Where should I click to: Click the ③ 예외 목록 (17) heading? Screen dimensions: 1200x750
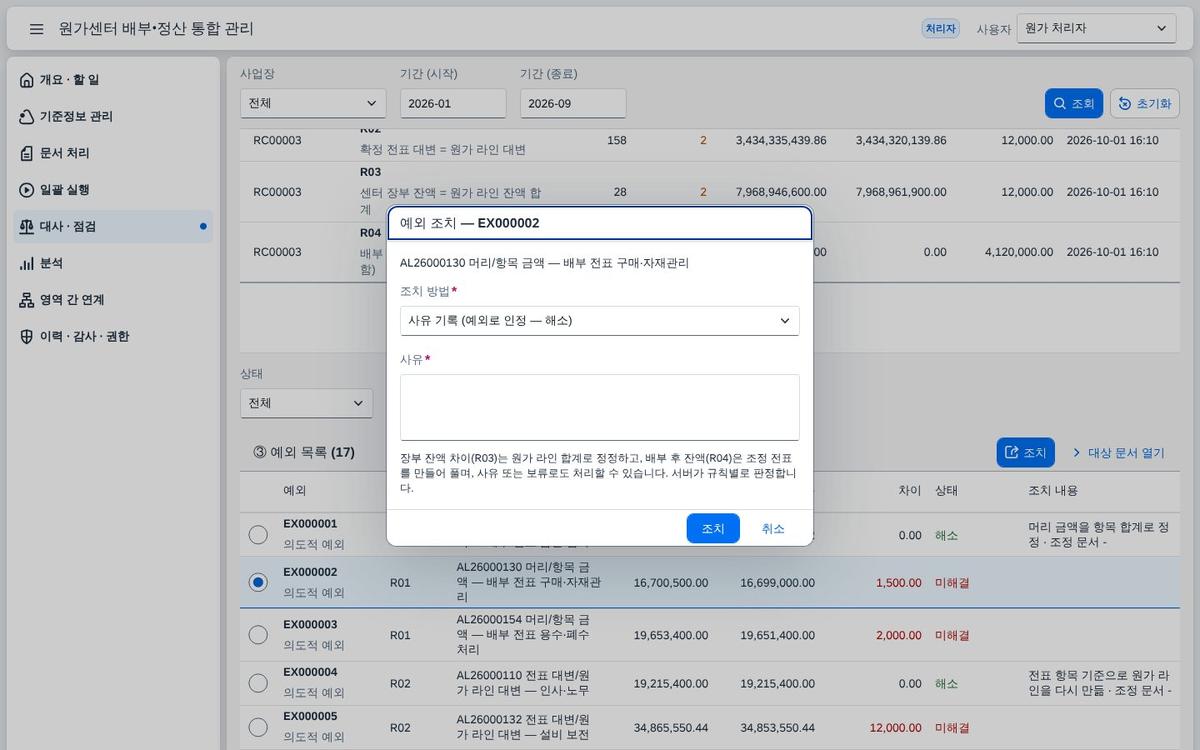tap(304, 452)
